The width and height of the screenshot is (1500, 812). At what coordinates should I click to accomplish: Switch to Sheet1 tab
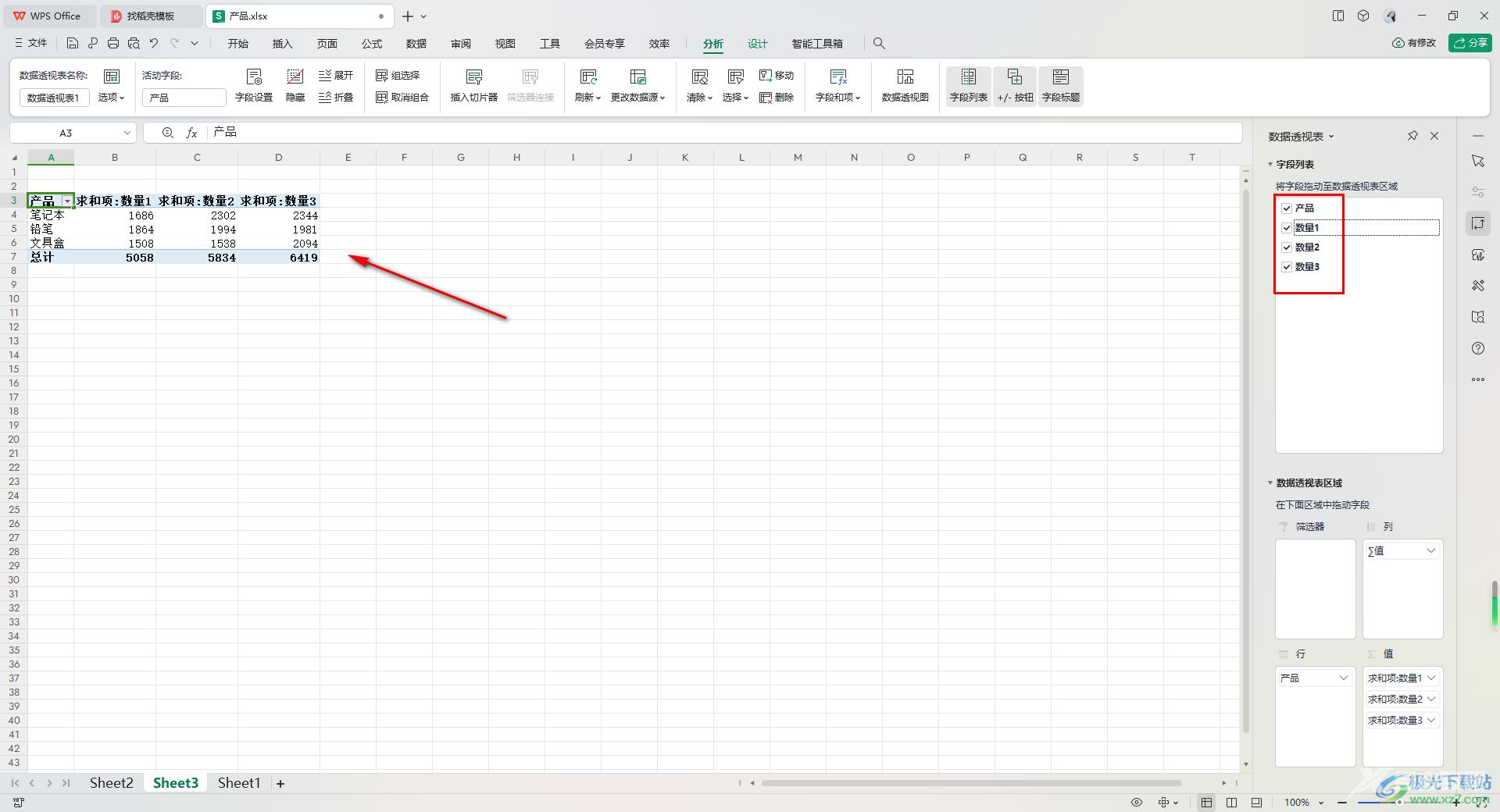tap(239, 783)
